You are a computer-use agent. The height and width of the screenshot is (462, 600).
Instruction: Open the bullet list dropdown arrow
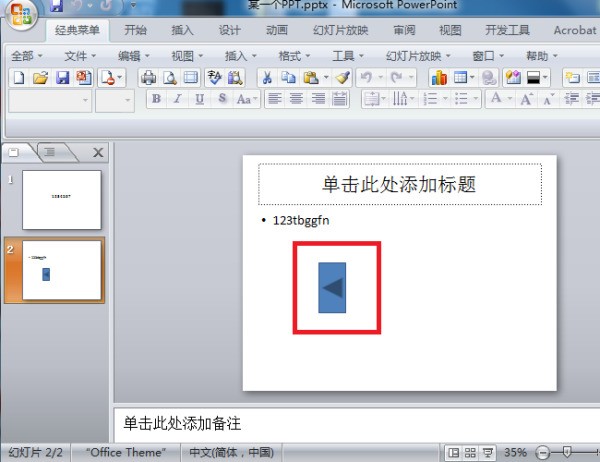(476, 99)
